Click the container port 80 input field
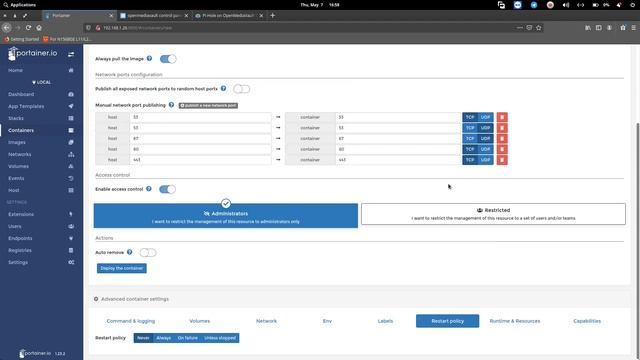 pos(398,149)
